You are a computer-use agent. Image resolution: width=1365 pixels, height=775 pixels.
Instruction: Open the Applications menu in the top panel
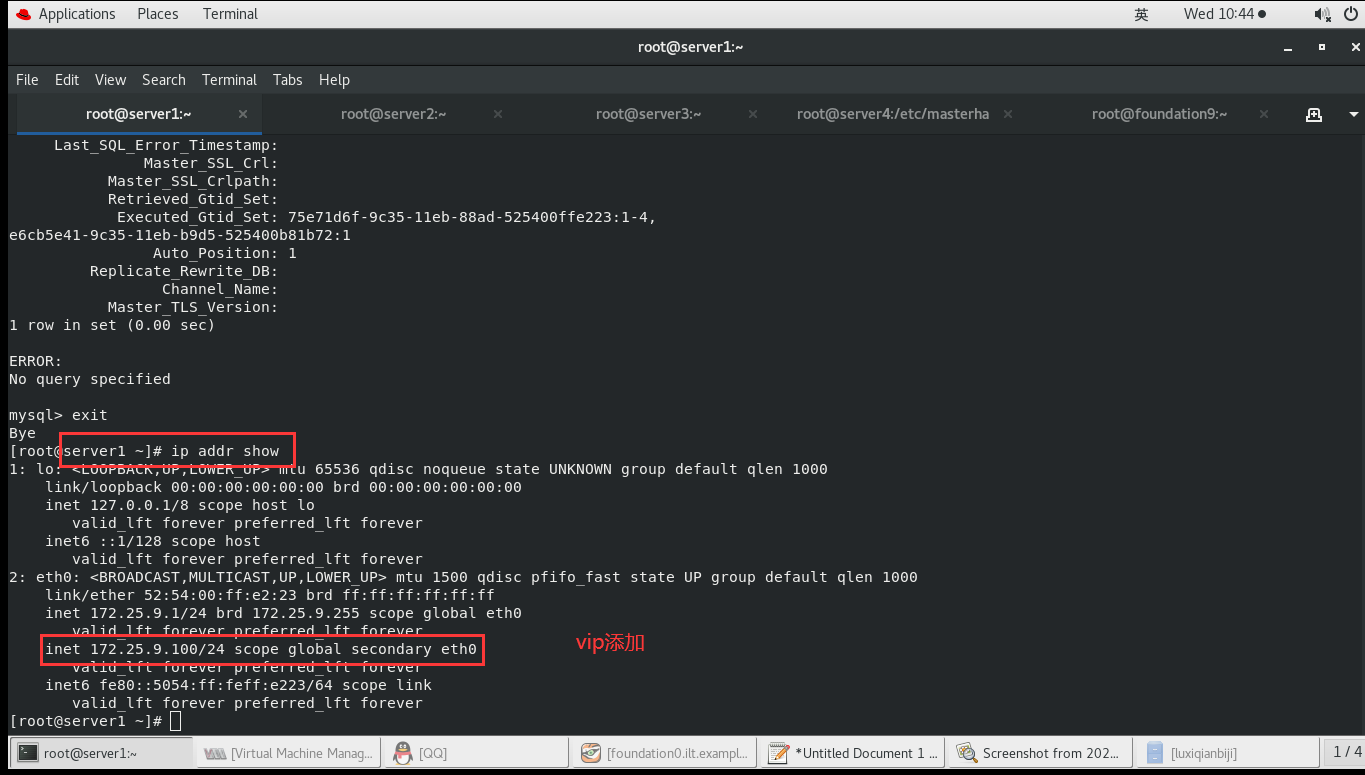(x=66, y=14)
